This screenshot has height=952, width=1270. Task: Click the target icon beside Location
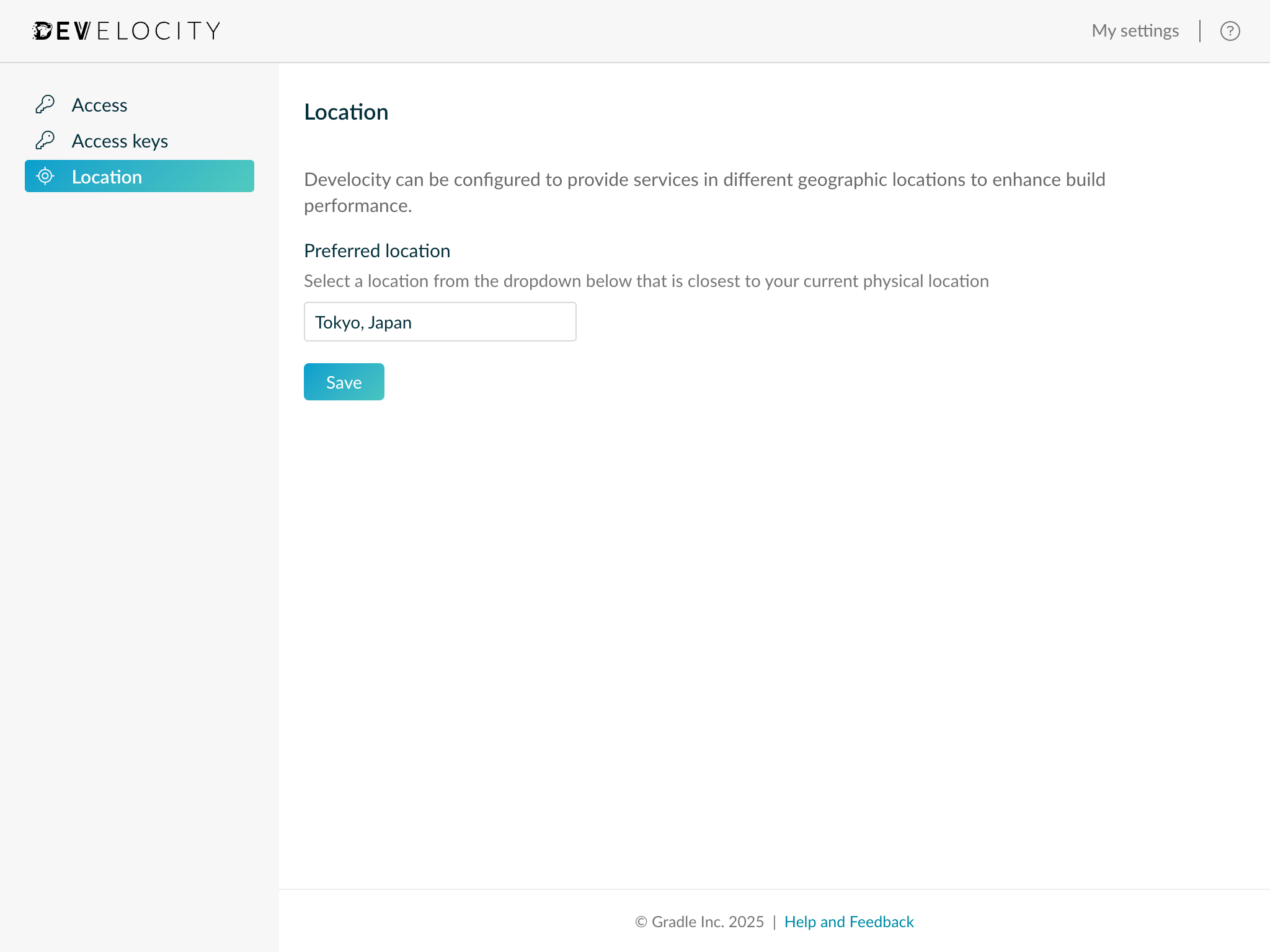[x=46, y=177]
